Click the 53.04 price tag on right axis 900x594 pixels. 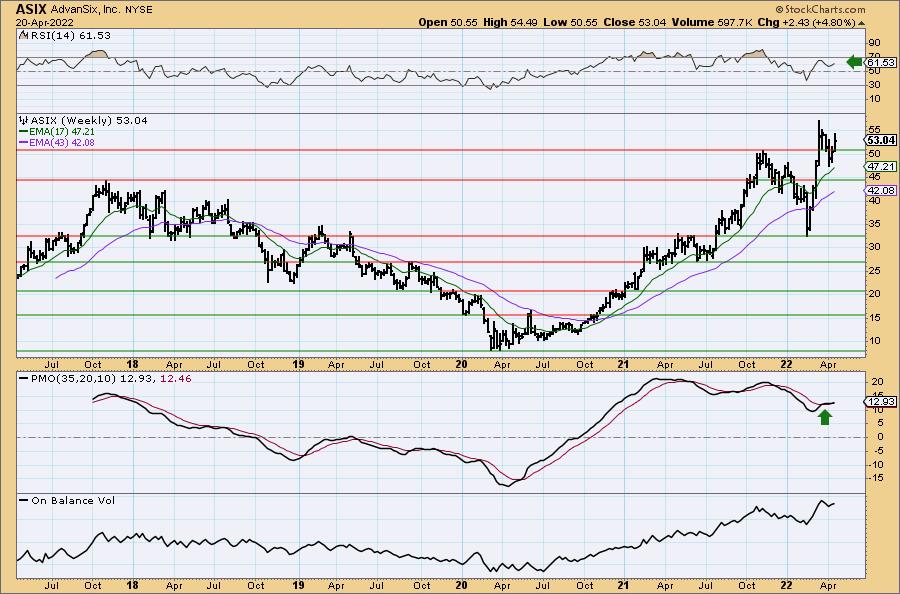click(881, 140)
